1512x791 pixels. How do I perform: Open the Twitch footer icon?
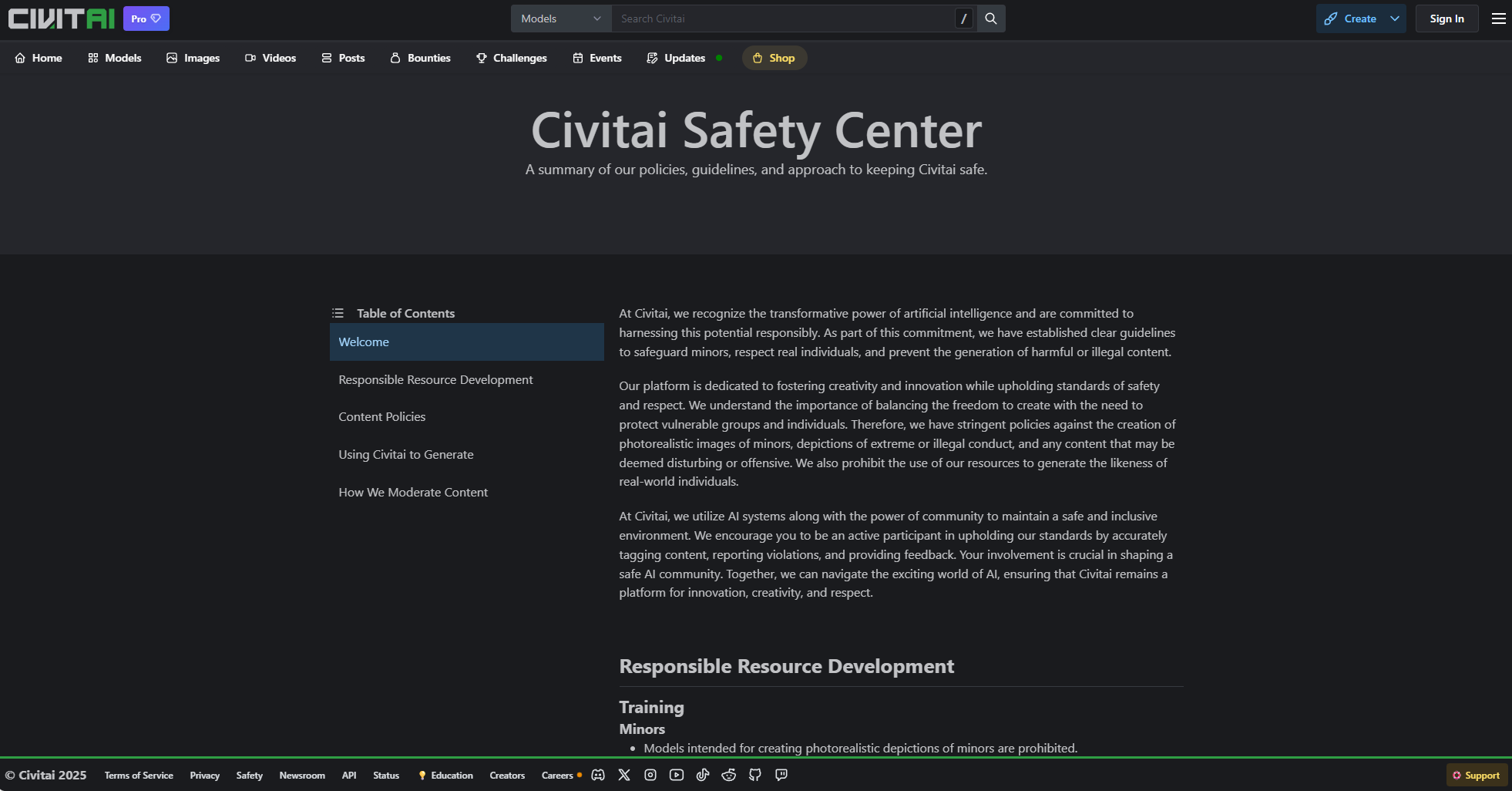[x=781, y=775]
